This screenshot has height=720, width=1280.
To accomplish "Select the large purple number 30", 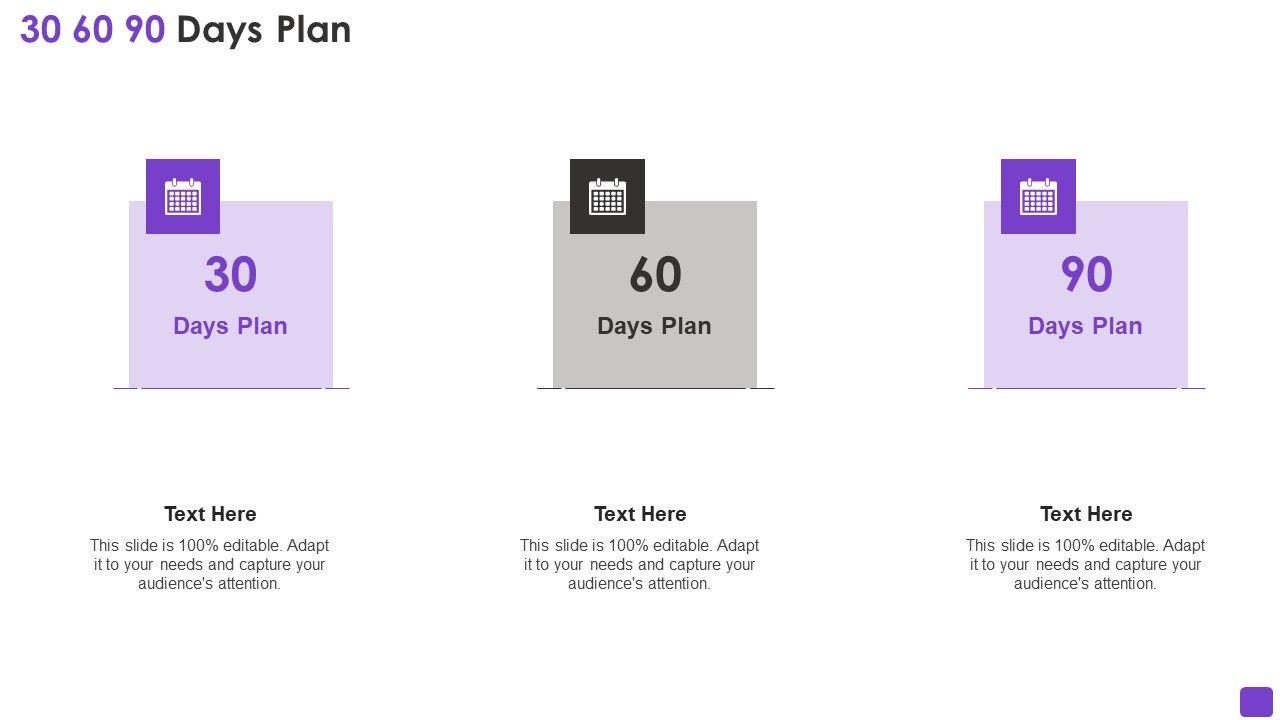I will 231,275.
